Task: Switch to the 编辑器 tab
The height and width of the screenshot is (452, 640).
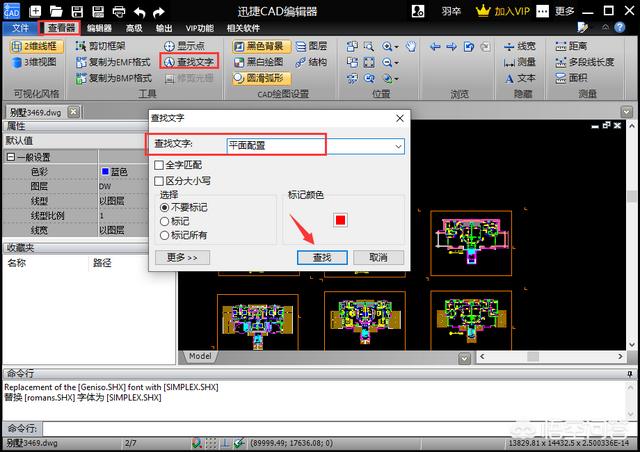Action: point(99,28)
